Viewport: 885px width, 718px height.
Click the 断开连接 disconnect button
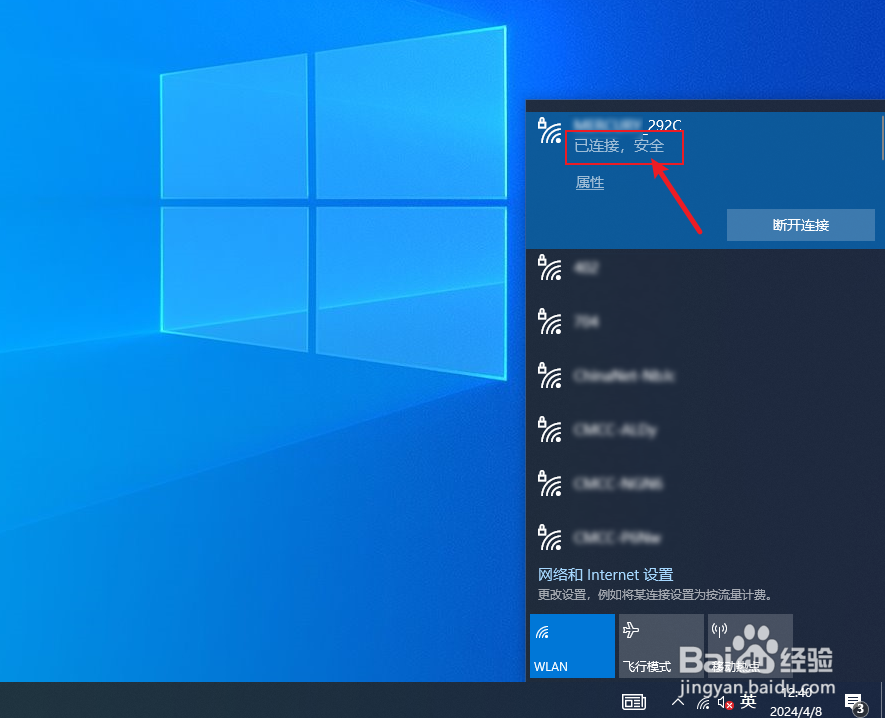pos(800,225)
